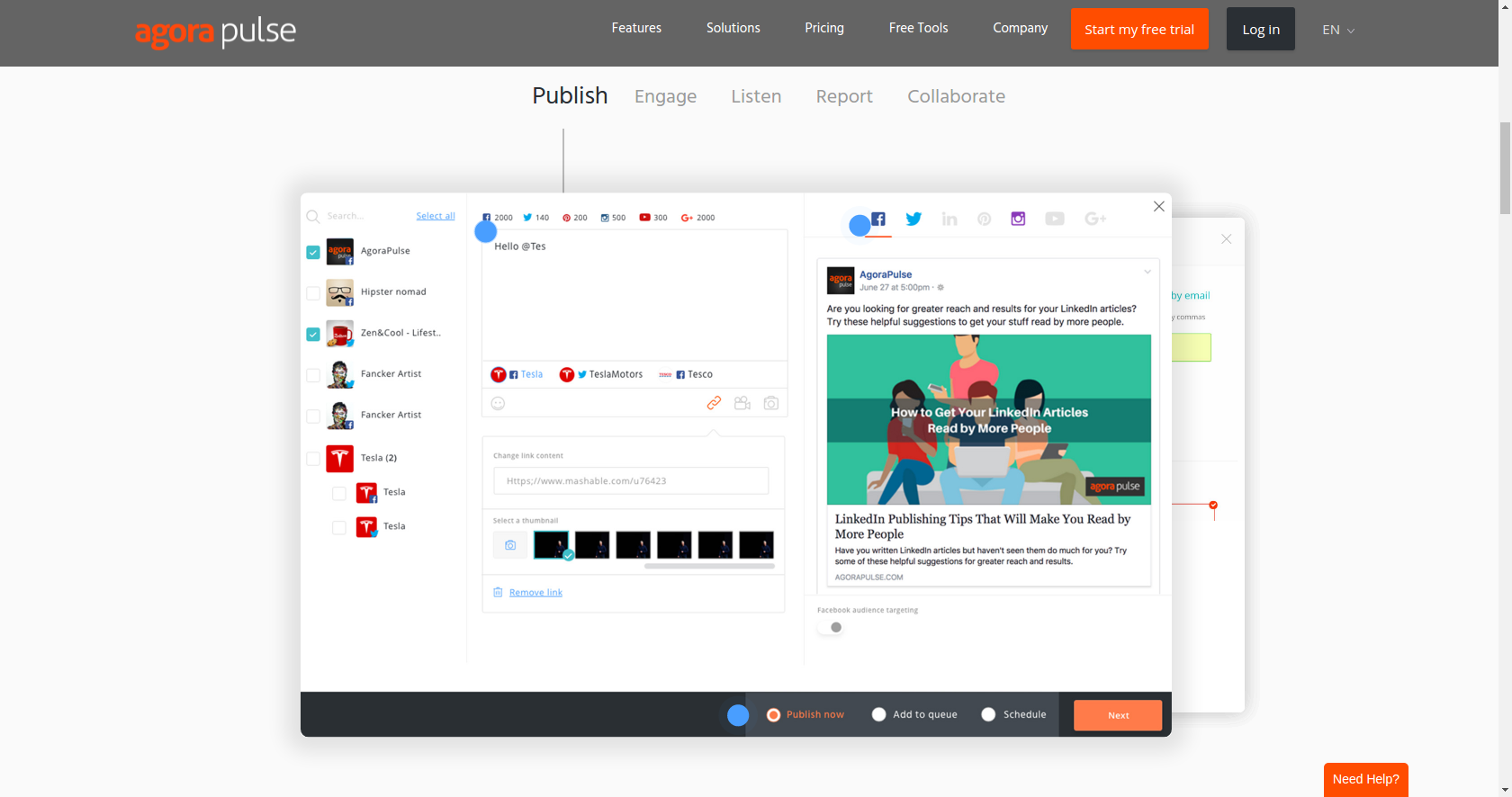
Task: Click the Hello @Tes message text area
Action: coord(634,295)
